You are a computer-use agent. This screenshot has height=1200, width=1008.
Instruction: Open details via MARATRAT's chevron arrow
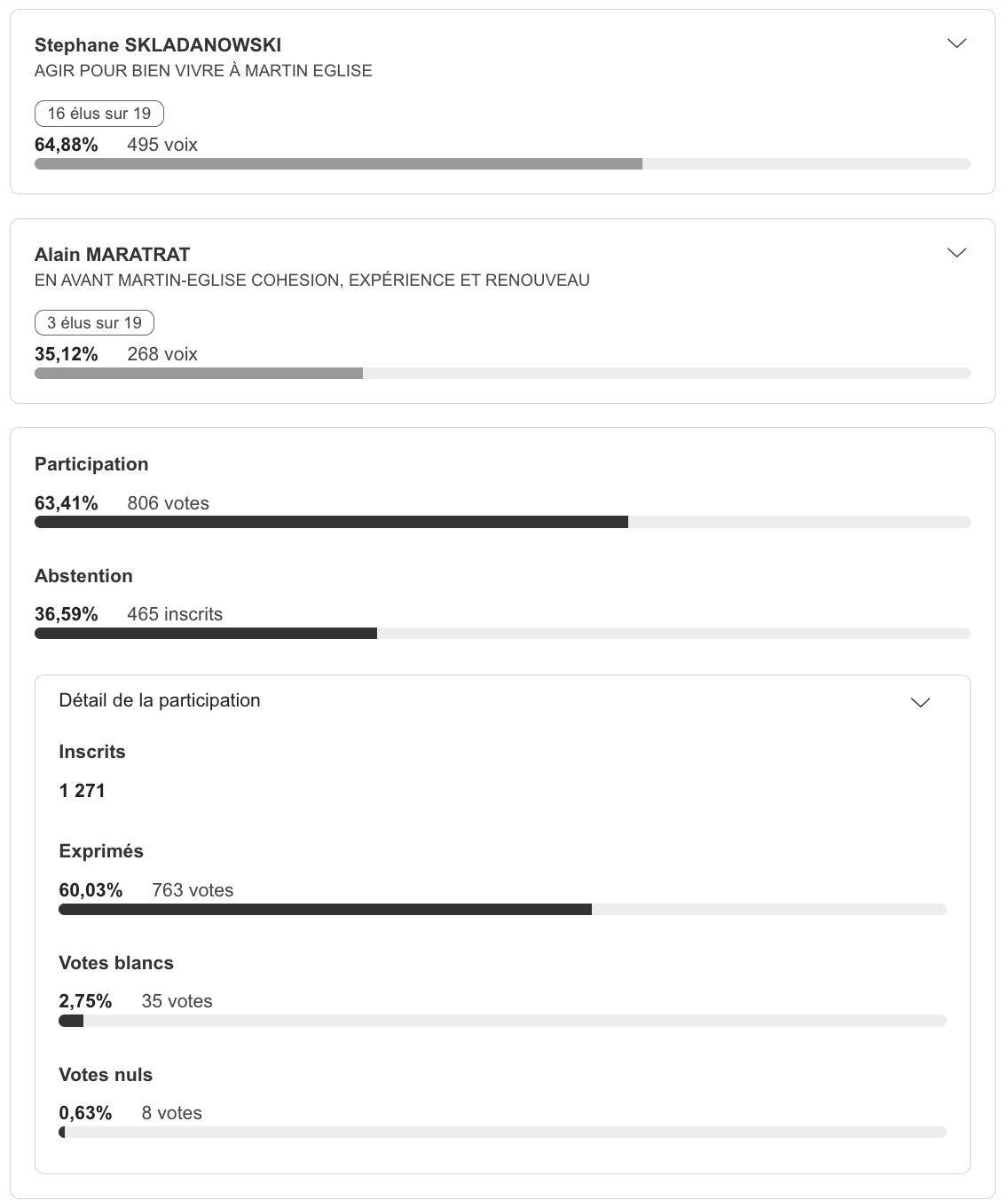[x=957, y=252]
